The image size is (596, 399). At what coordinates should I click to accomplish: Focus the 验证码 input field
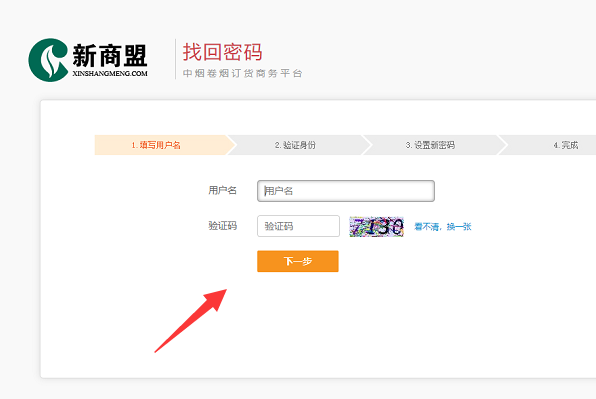click(x=298, y=226)
